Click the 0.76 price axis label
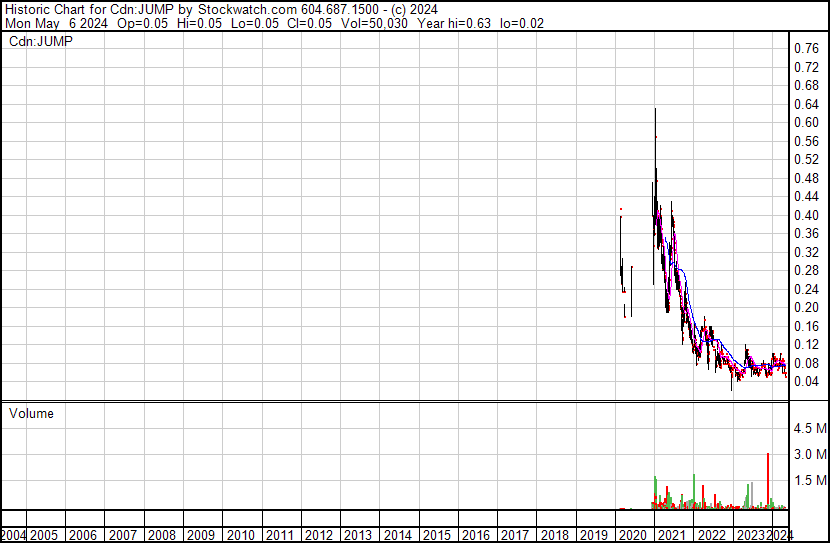The height and width of the screenshot is (543, 830). [807, 49]
